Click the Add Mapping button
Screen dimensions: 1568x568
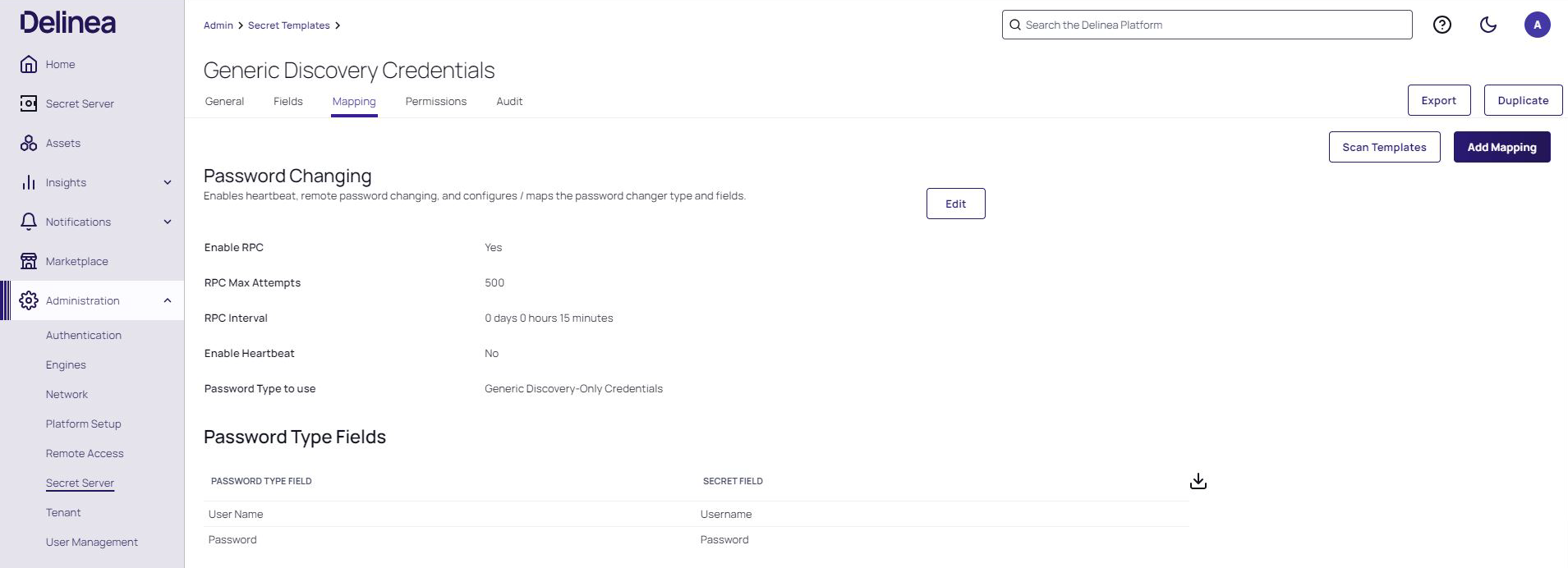click(x=1501, y=147)
